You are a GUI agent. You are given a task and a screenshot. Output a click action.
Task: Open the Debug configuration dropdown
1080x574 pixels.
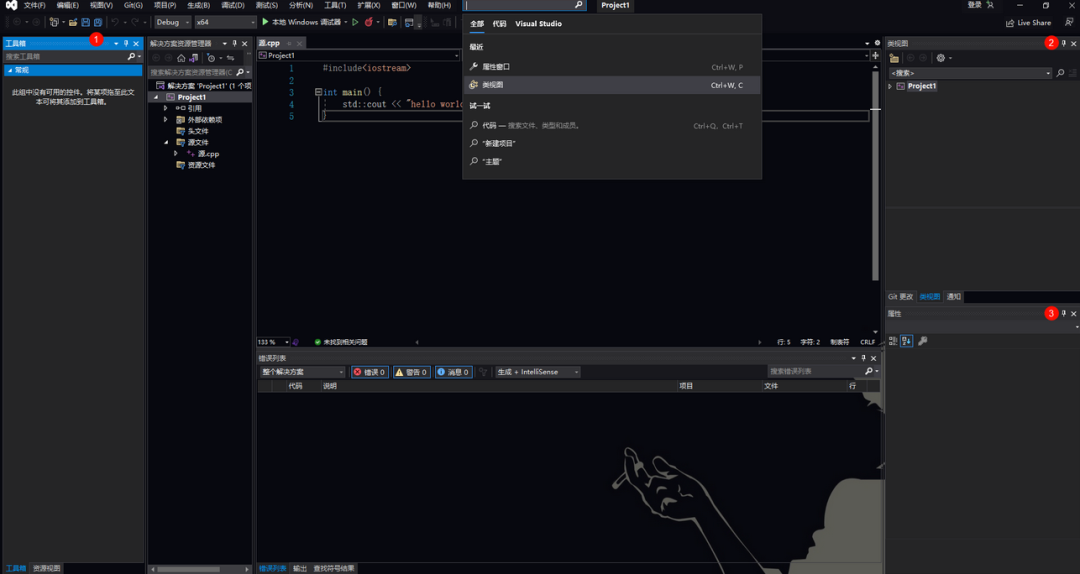tap(172, 22)
